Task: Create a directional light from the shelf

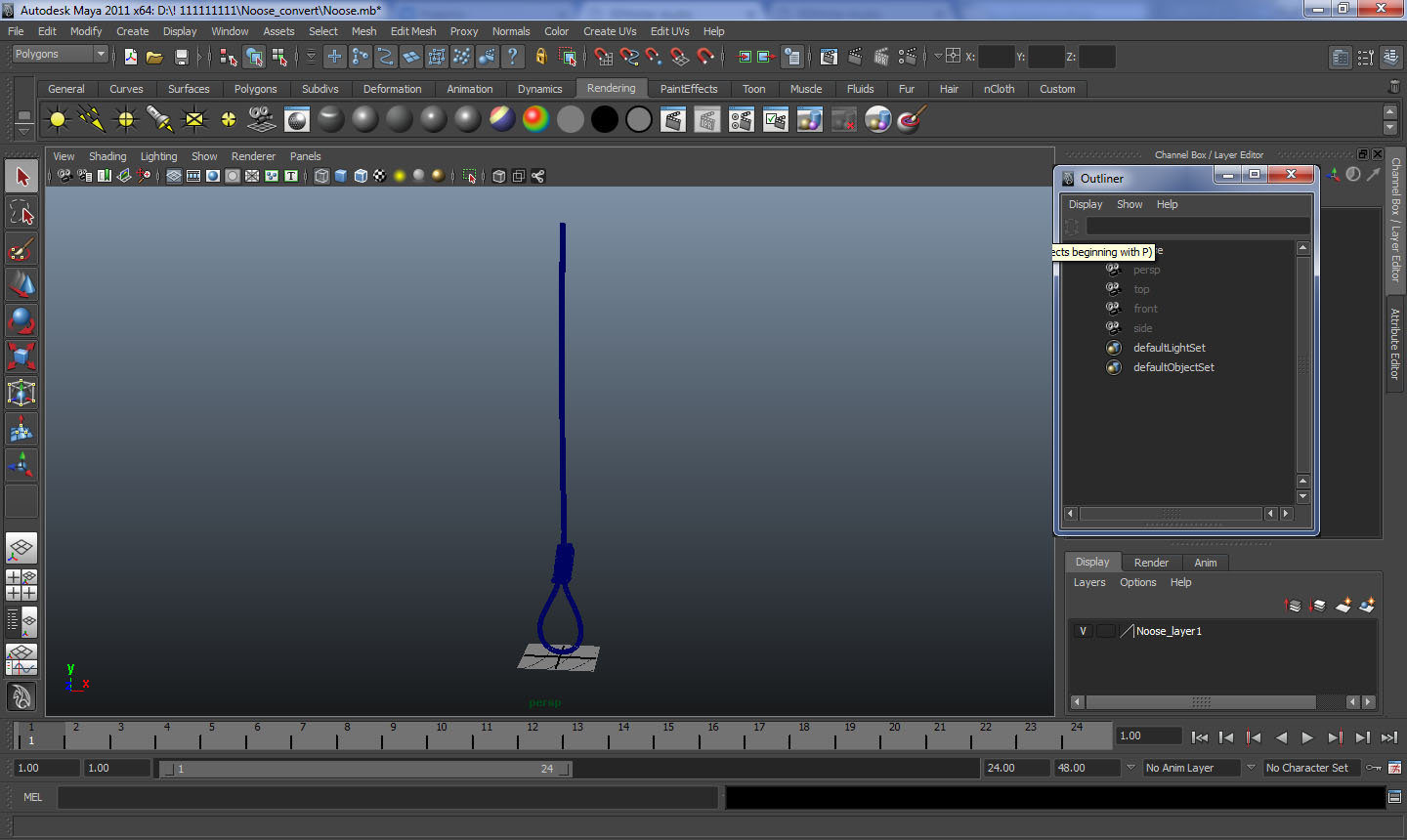Action: click(92, 120)
